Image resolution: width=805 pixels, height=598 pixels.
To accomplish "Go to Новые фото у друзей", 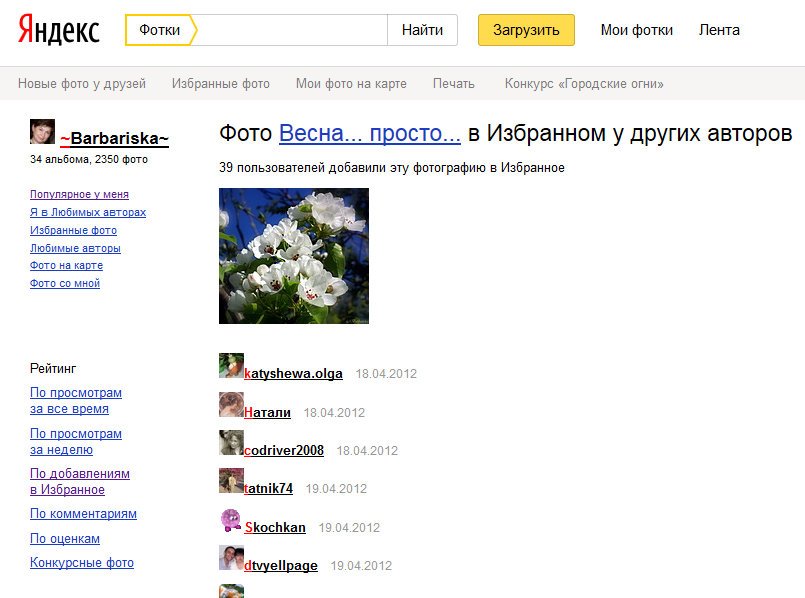I will pyautogui.click(x=82, y=83).
